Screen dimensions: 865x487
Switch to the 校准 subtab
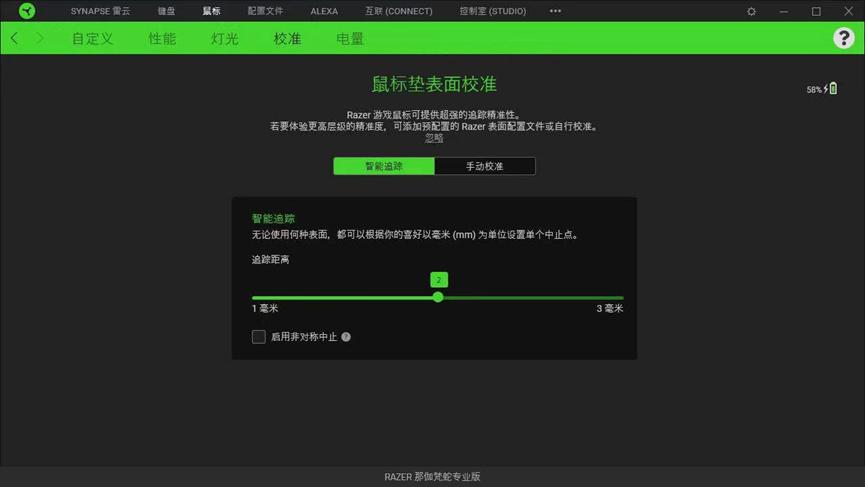287,39
